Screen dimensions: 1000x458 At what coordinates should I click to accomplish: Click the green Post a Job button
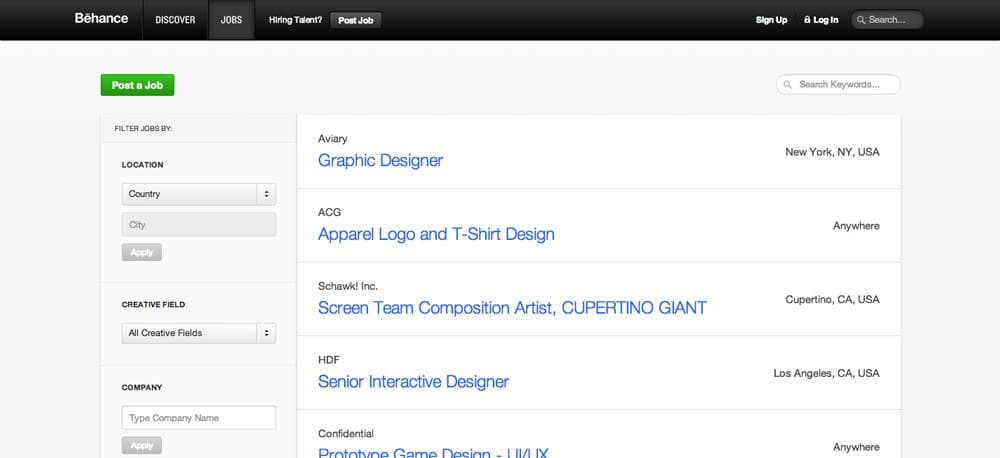137,85
